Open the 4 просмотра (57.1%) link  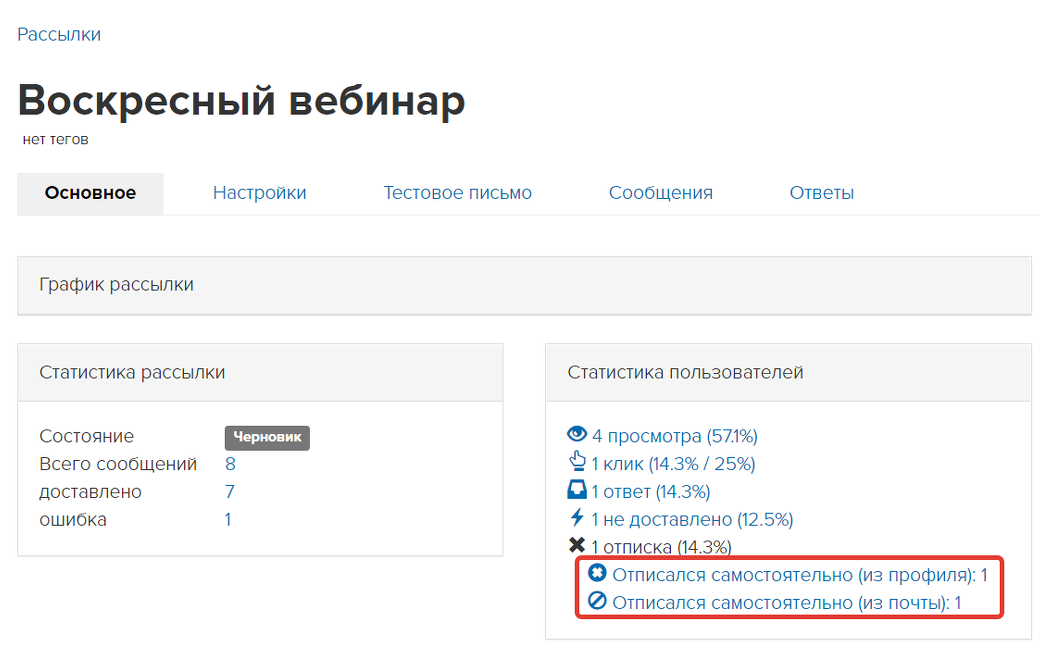point(675,436)
